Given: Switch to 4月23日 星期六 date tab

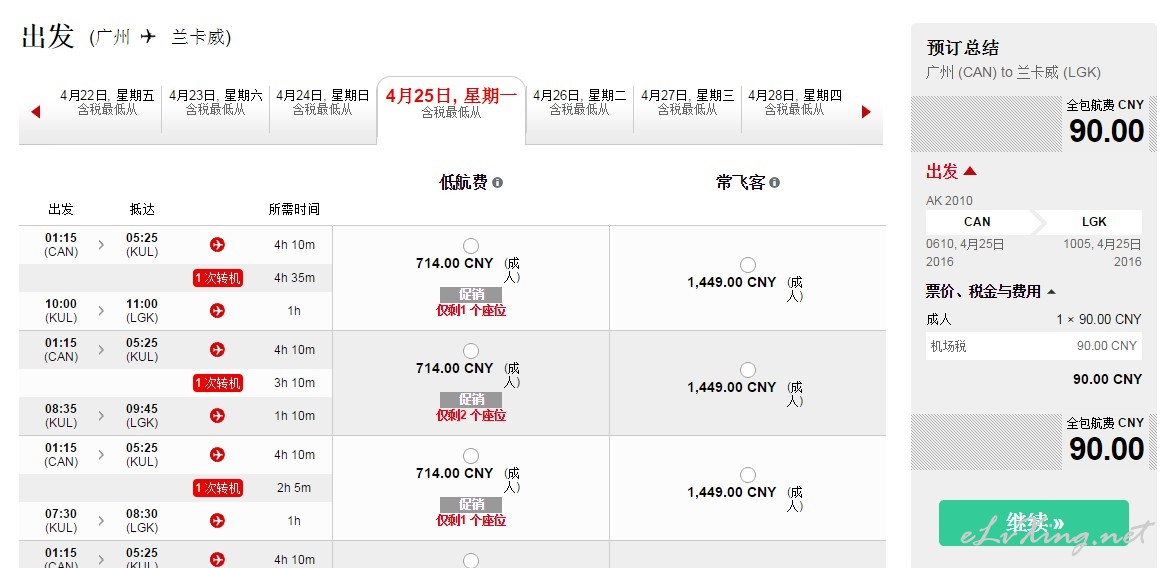Looking at the screenshot, I should coord(215,102).
